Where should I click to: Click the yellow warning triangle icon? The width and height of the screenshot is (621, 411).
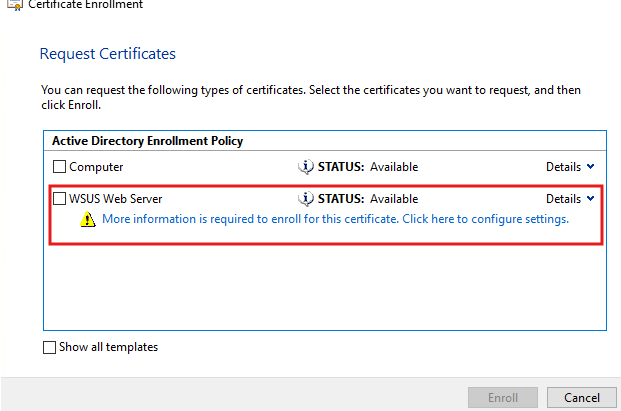tap(88, 220)
